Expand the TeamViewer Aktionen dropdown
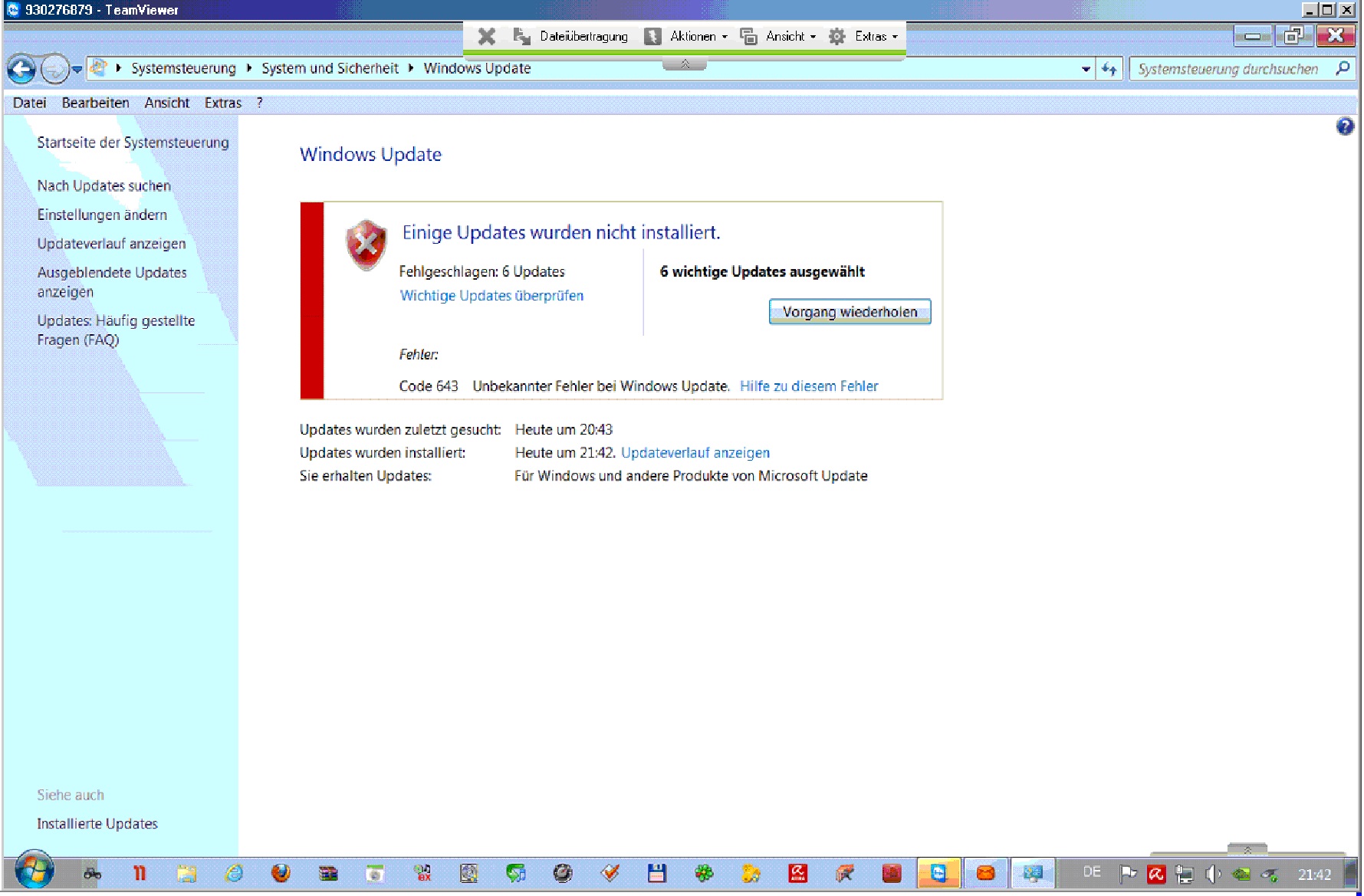Viewport: 1364px width, 896px height. [686, 36]
